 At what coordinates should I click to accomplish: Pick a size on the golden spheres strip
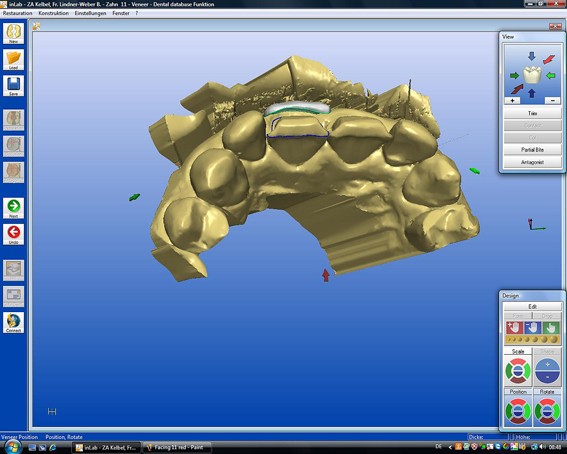[x=532, y=339]
